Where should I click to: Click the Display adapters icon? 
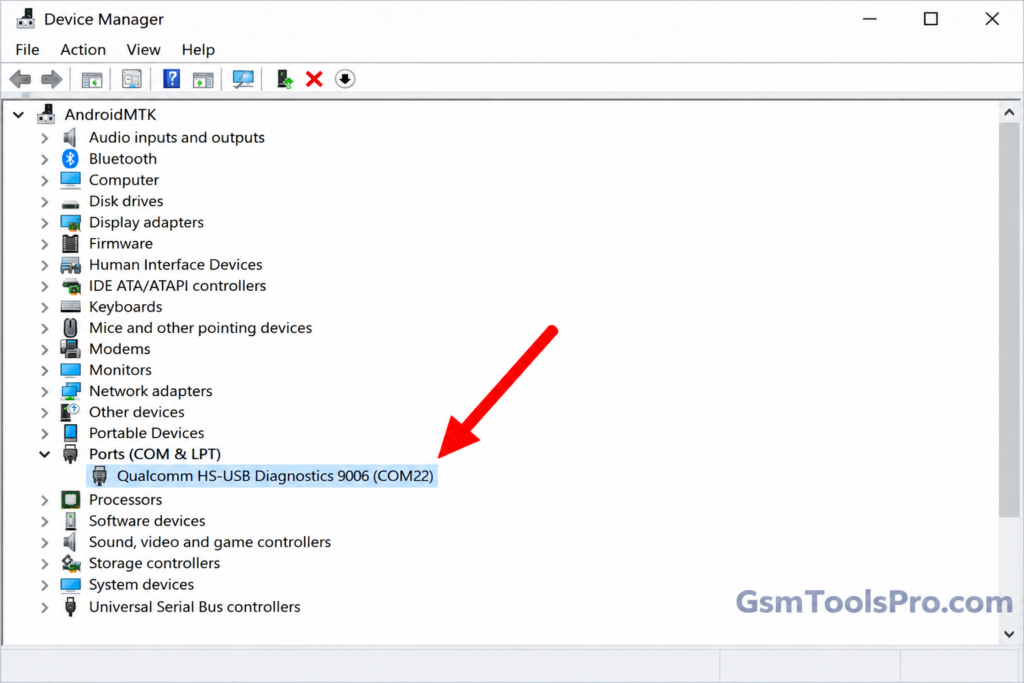click(71, 223)
